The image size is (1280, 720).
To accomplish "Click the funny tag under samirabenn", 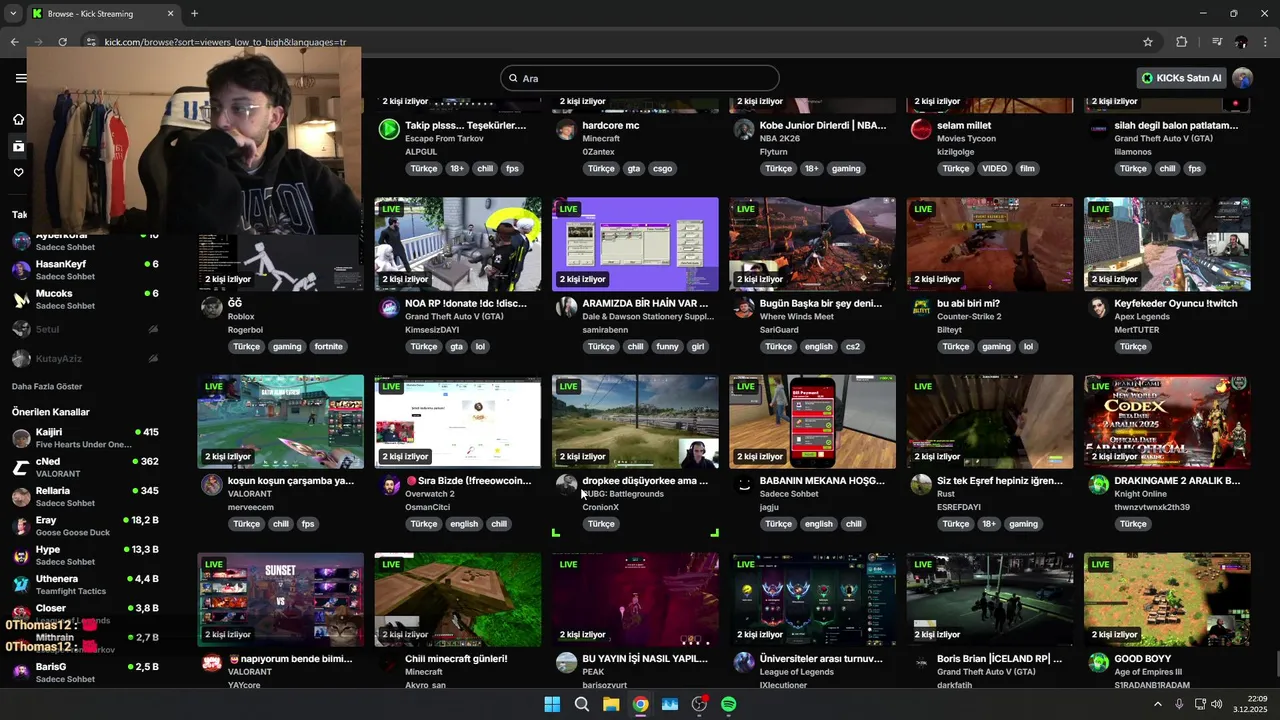I will [x=667, y=346].
